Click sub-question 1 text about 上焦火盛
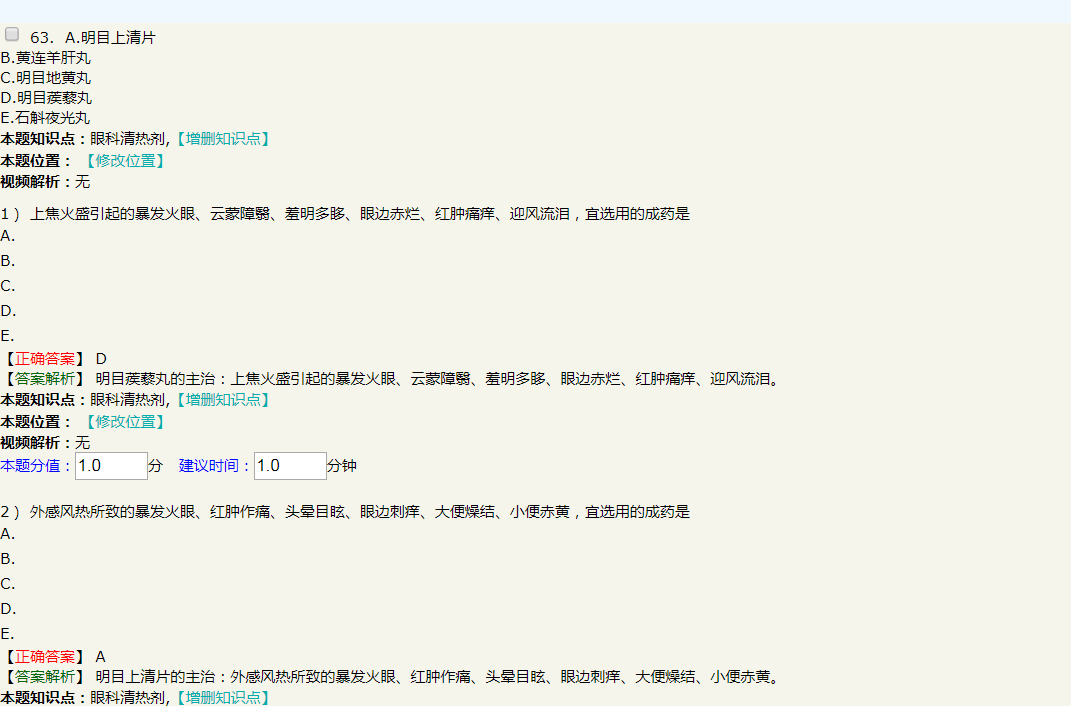Image resolution: width=1071 pixels, height=706 pixels. [360, 214]
